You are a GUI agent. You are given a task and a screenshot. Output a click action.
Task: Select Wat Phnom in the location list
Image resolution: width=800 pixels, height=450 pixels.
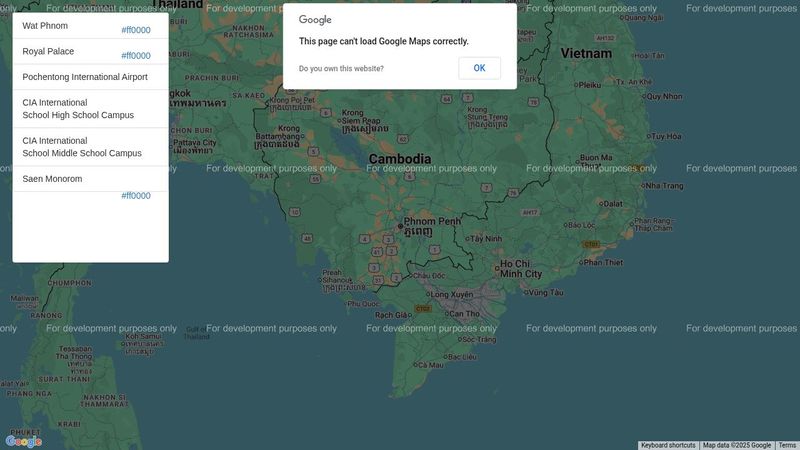(46, 26)
